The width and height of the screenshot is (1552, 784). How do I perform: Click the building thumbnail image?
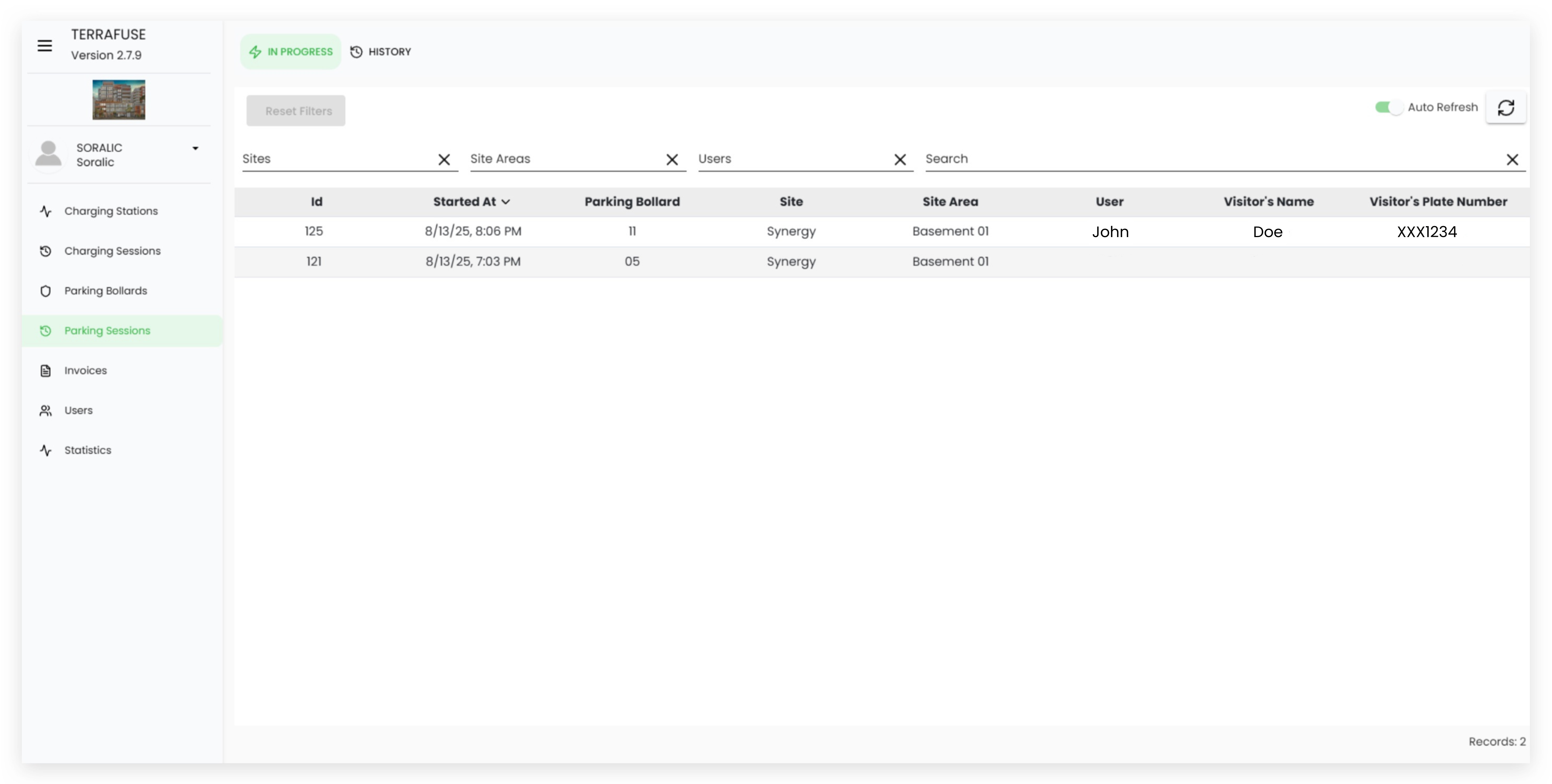[x=119, y=99]
